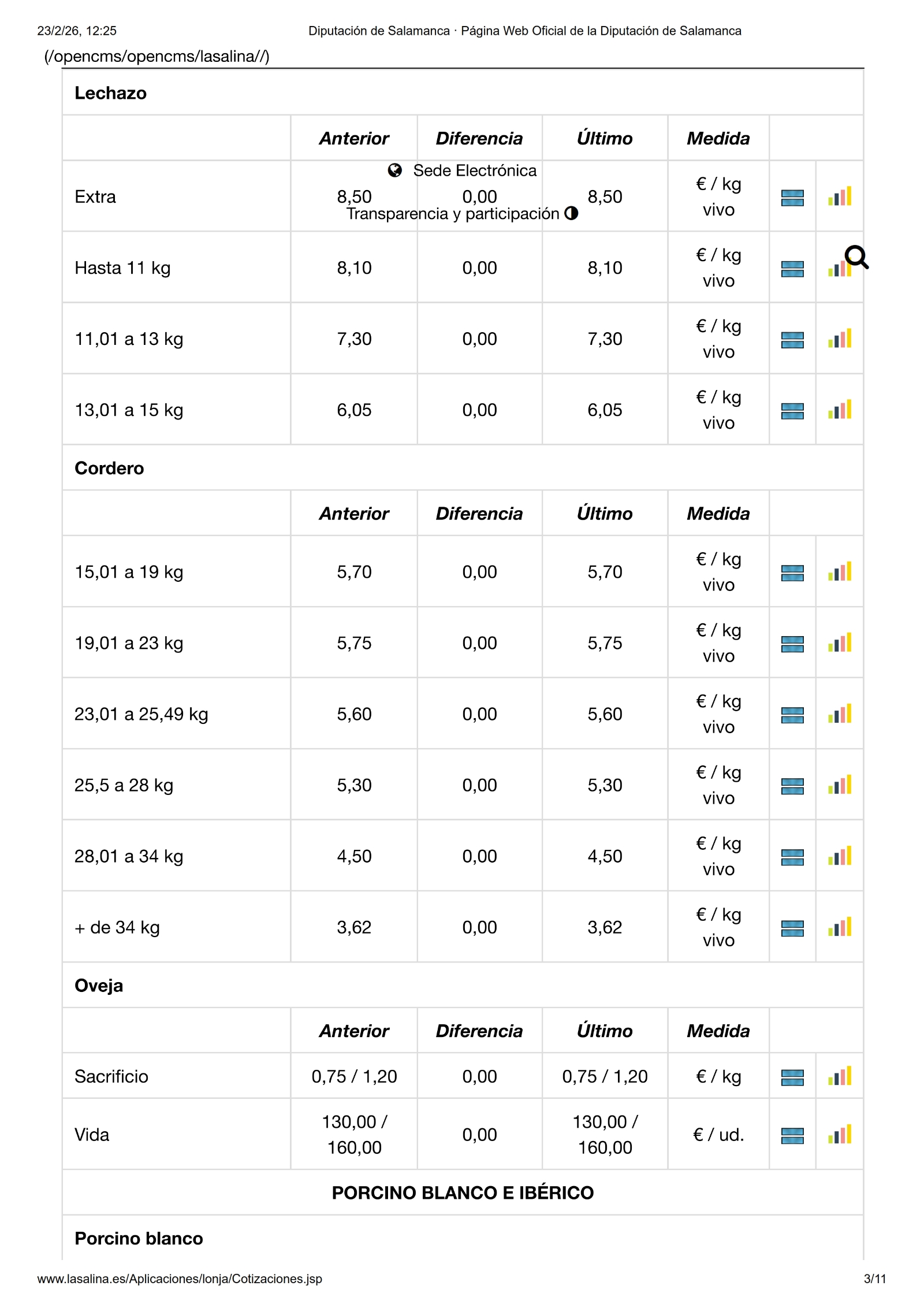The height and width of the screenshot is (1308, 924).
Task: Click the table icon for + de 34 kg
Action: [x=792, y=928]
